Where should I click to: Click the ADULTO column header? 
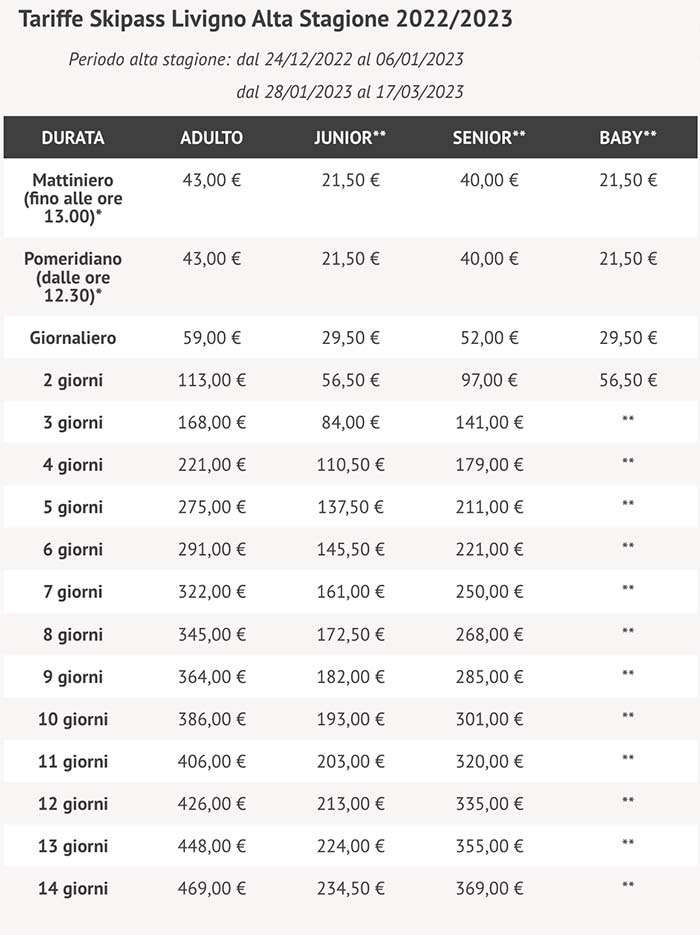click(211, 138)
